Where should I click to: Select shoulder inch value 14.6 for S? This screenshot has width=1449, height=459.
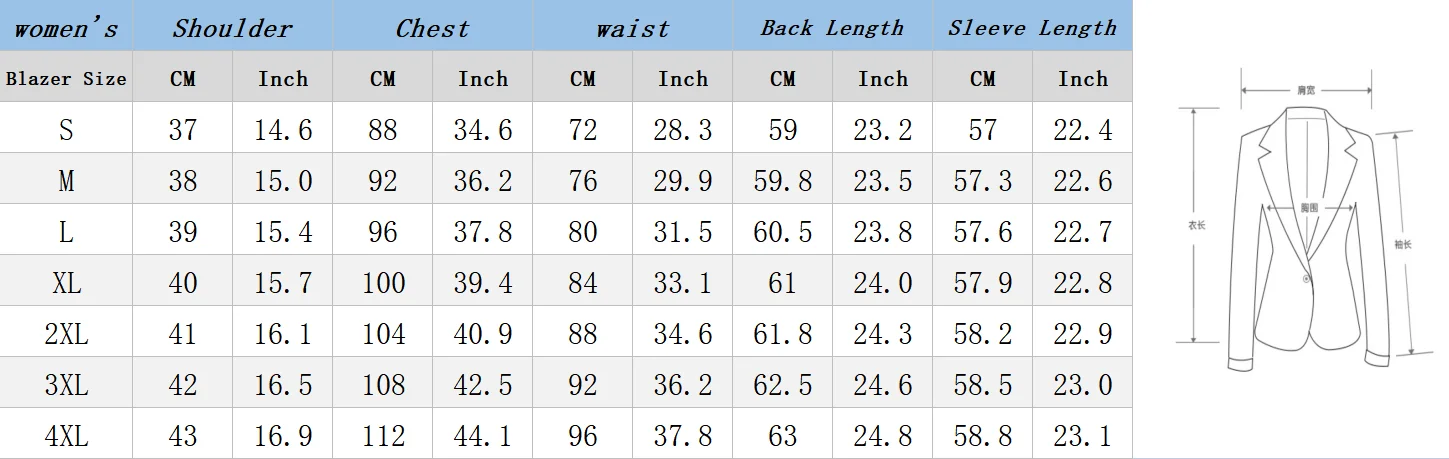283,130
